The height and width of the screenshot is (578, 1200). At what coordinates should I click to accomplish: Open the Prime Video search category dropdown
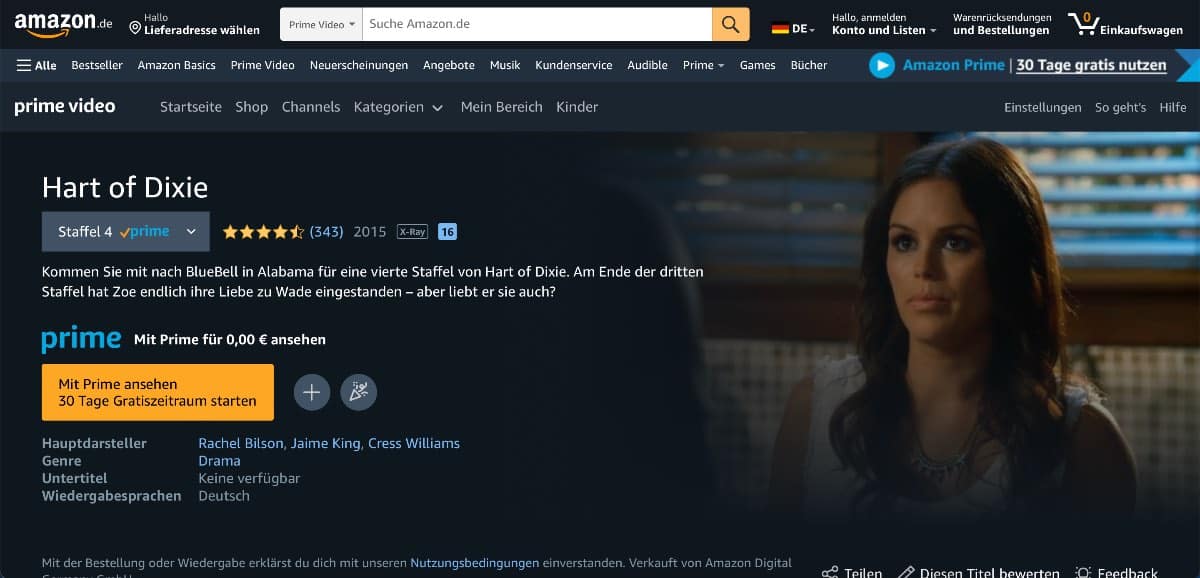[x=322, y=24]
